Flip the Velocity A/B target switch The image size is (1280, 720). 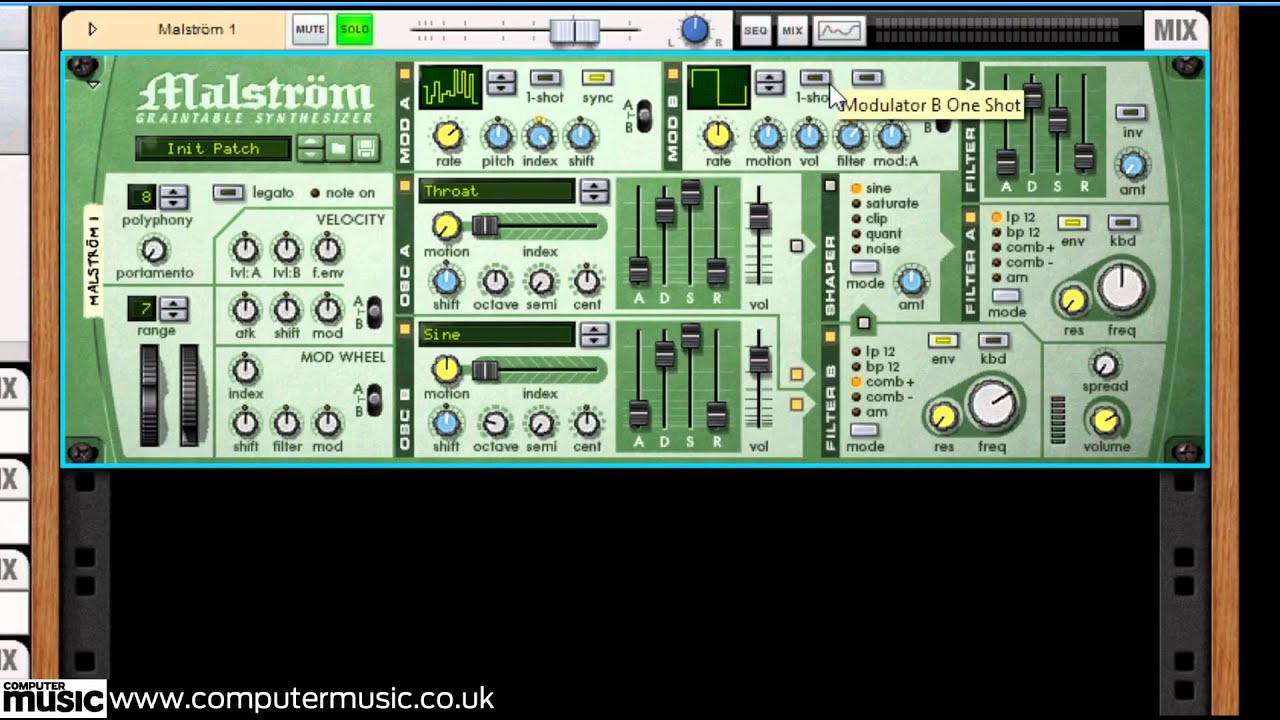pos(375,312)
